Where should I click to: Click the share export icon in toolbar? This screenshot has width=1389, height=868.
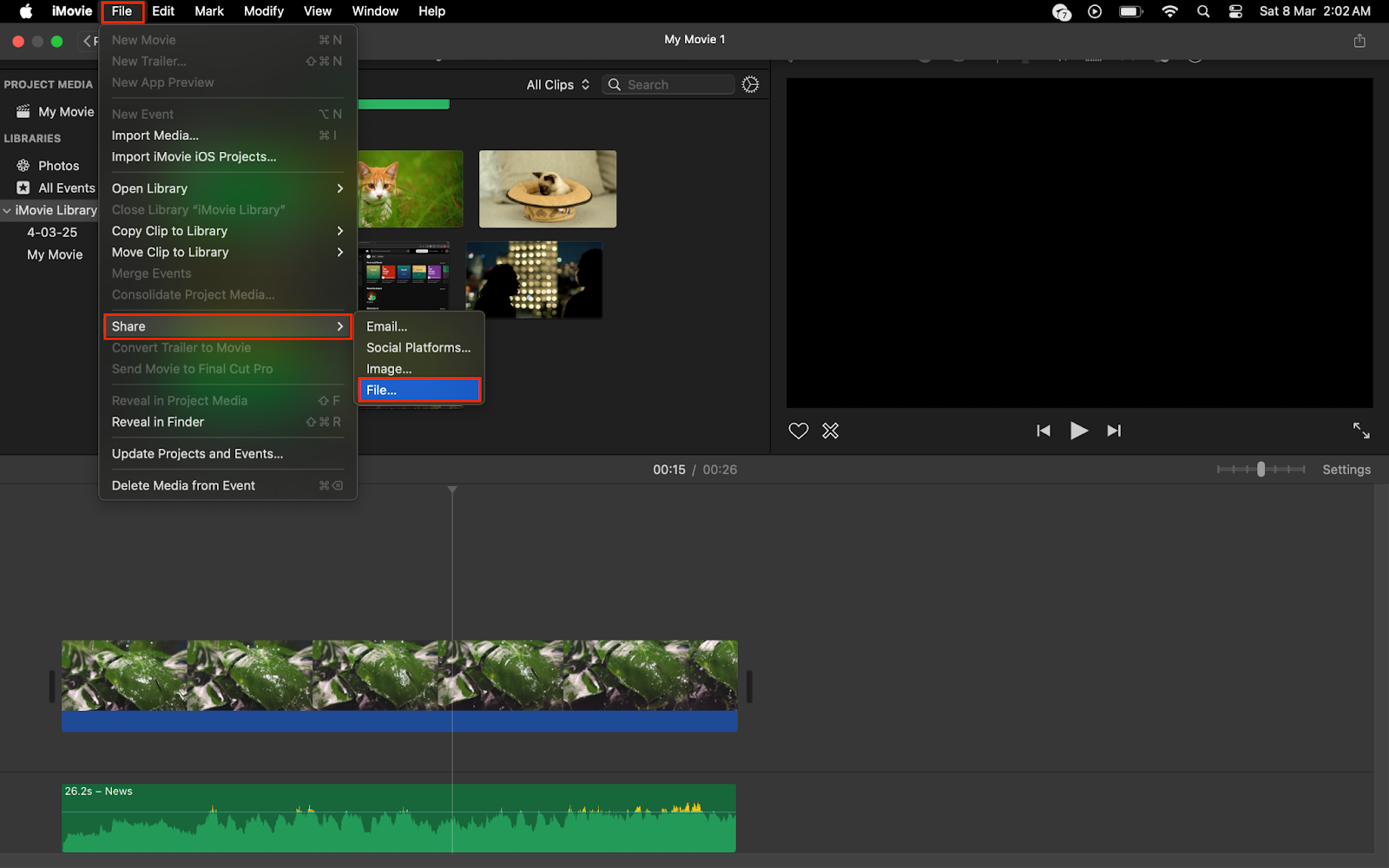click(x=1359, y=41)
